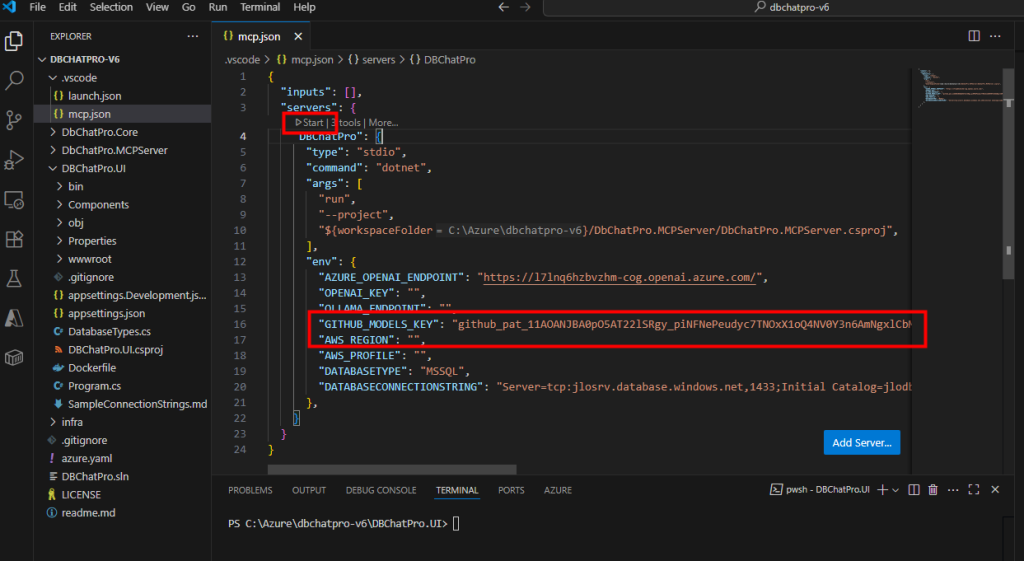Open Explorer more actions ellipsis
The image size is (1024, 561).
(x=193, y=37)
